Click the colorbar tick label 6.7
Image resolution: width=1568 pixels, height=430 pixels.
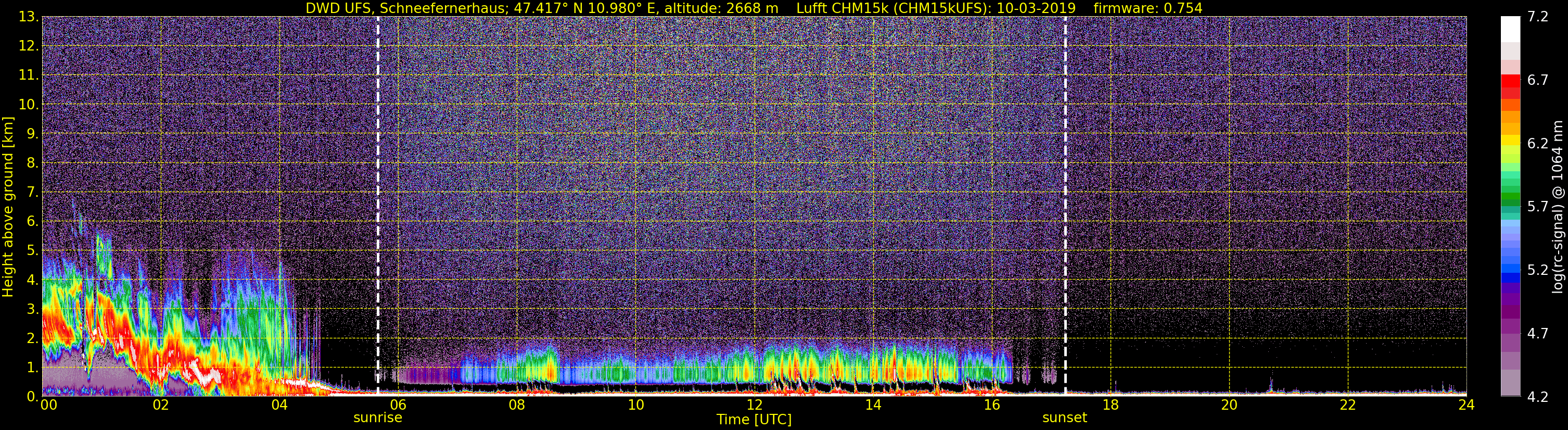(x=1538, y=80)
